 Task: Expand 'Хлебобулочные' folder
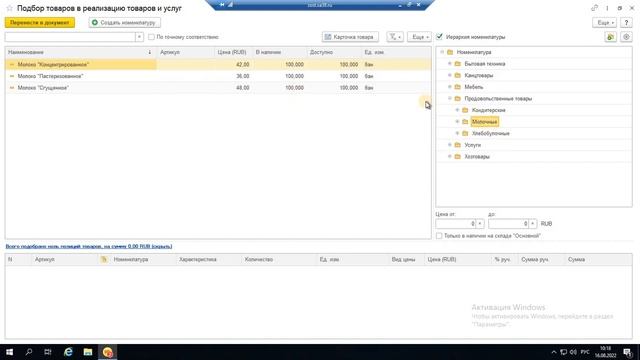[x=457, y=133]
